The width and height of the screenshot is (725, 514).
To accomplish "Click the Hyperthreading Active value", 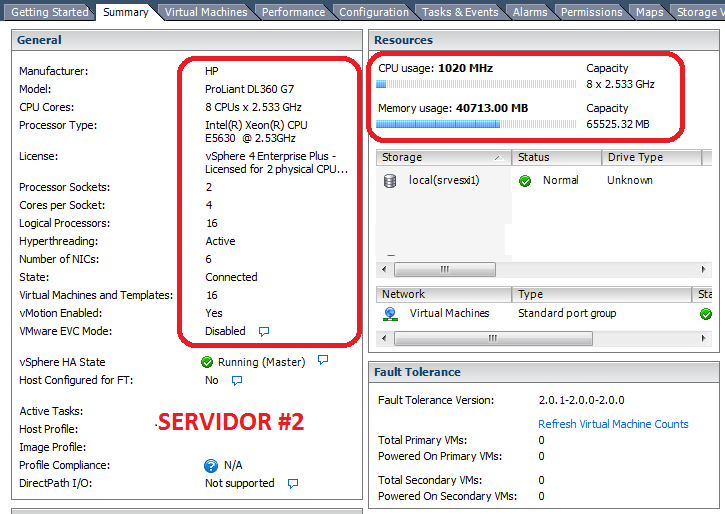I will tap(220, 241).
